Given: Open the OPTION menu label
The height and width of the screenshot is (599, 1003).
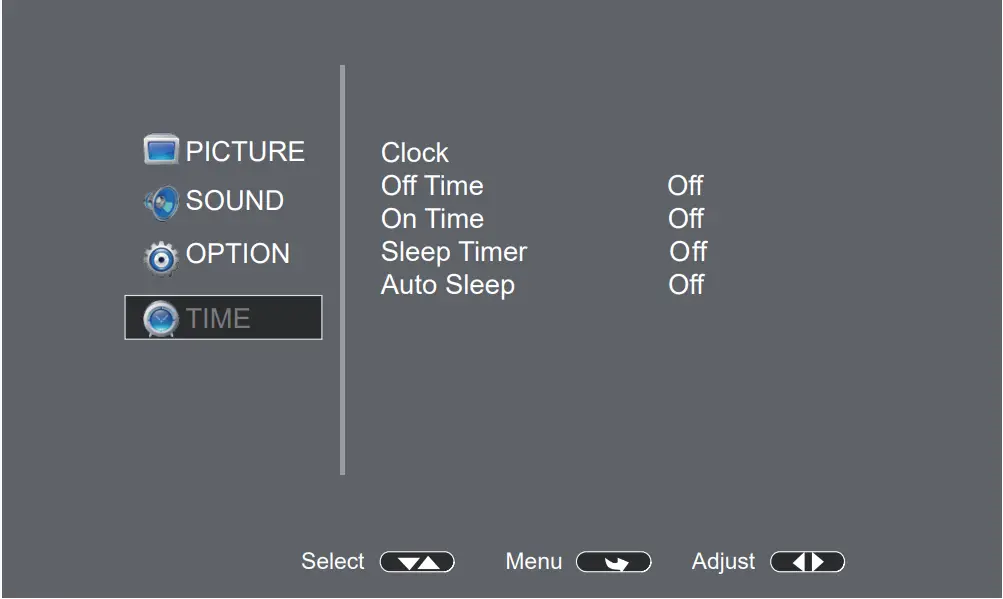Looking at the screenshot, I should pos(238,254).
